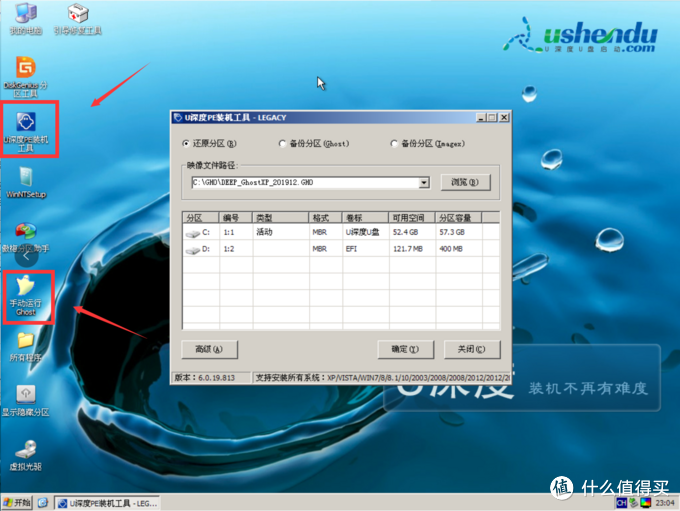Click 确定 (Y) confirm button
Viewport: 680px width, 511px height.
tap(405, 349)
